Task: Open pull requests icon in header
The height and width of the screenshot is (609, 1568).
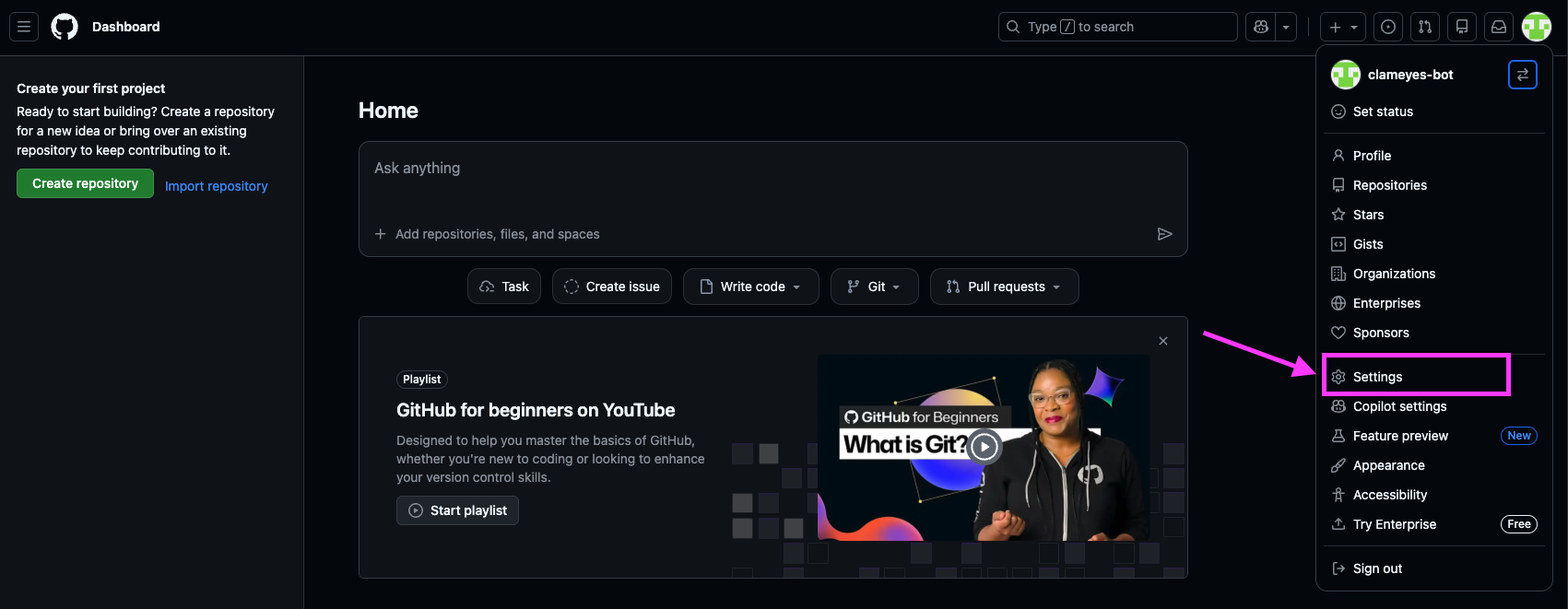Action: tap(1425, 27)
